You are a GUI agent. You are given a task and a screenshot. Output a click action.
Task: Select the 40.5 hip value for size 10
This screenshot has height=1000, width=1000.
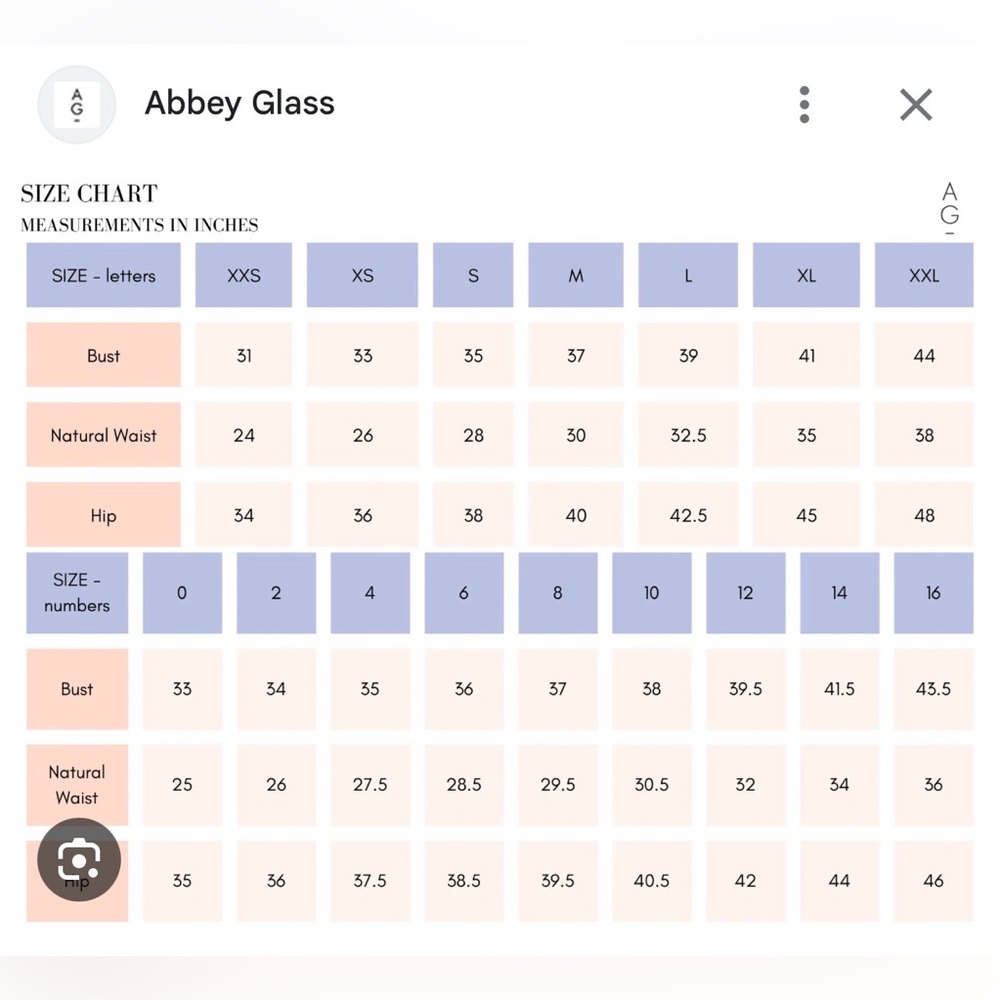click(652, 881)
